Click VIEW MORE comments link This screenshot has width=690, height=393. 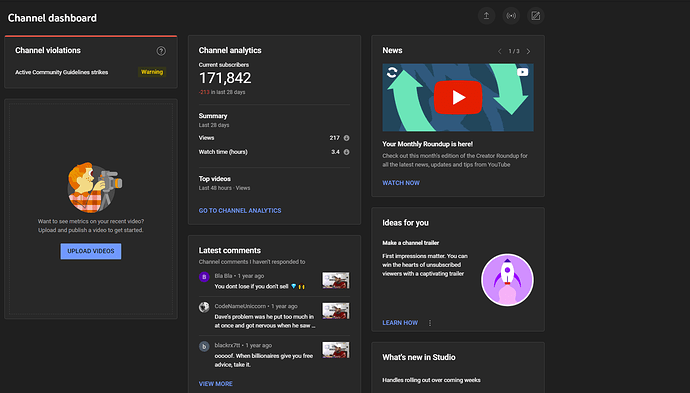216,384
